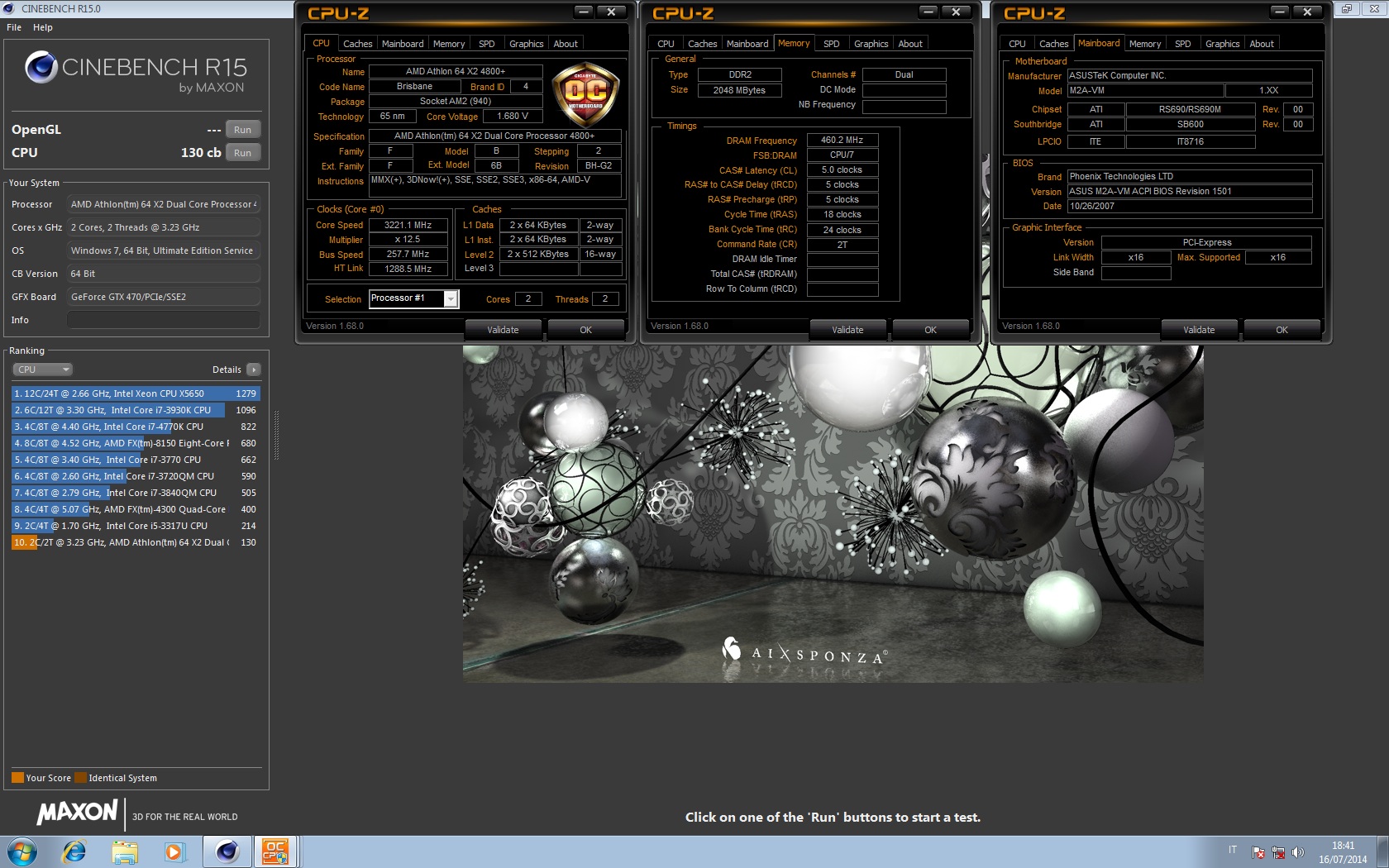Run the OpenGL benchmark test
This screenshot has width=1389, height=868.
[242, 130]
